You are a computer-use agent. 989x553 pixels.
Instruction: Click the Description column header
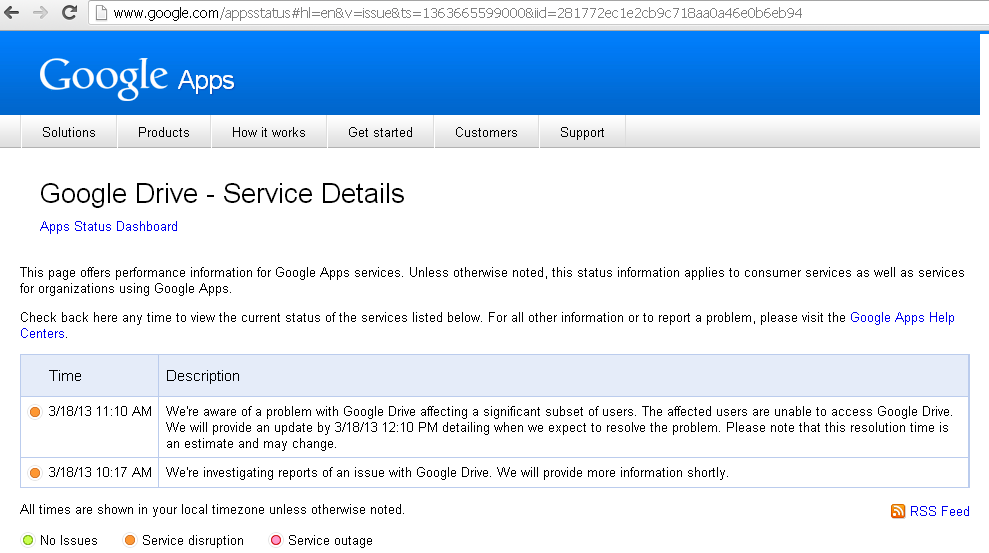click(202, 376)
